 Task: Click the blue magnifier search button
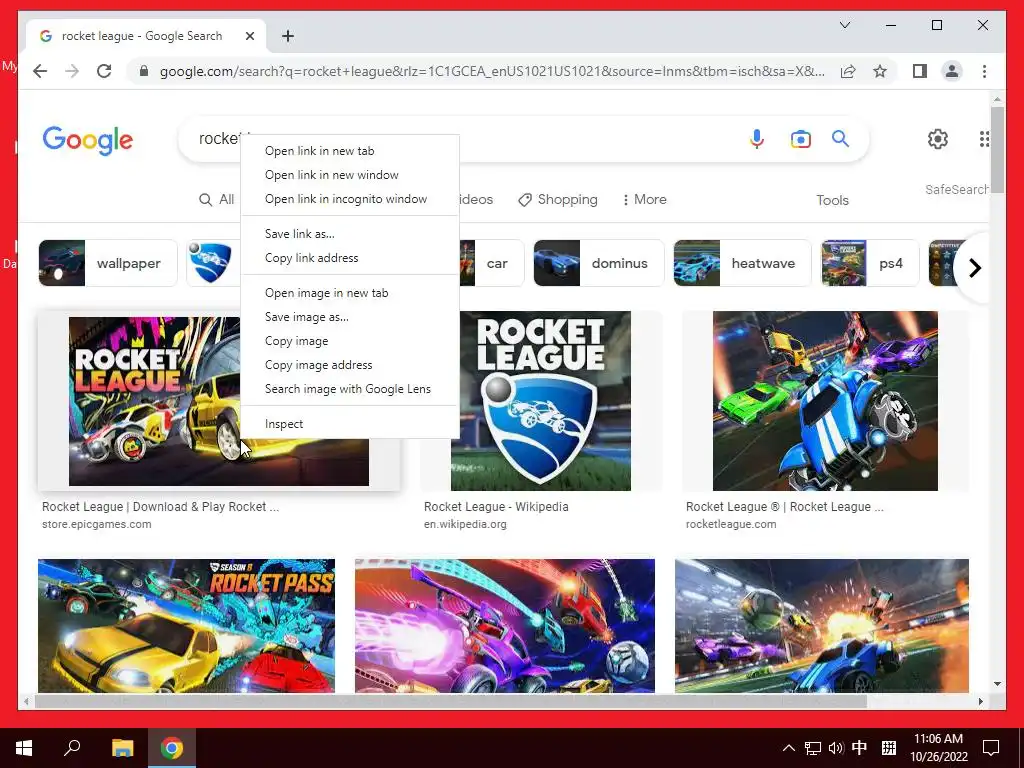tap(840, 138)
